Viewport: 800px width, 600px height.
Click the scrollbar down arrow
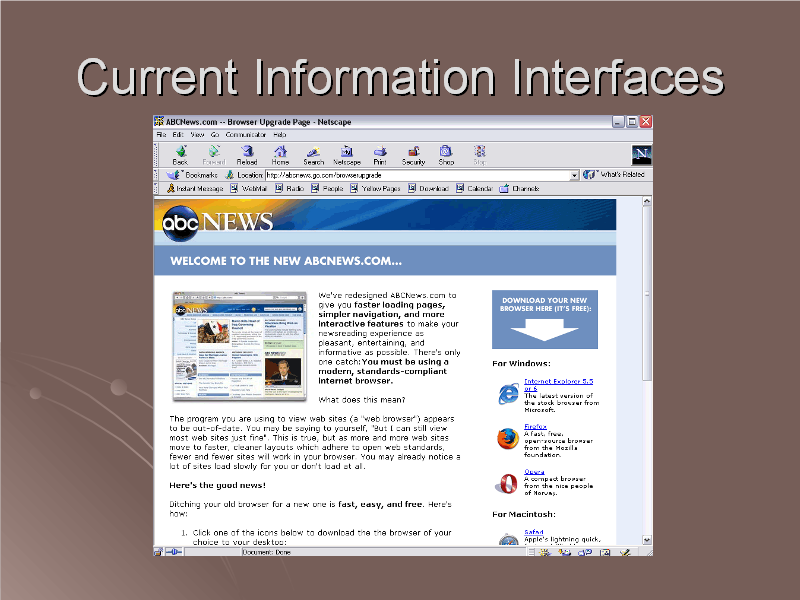[x=647, y=540]
